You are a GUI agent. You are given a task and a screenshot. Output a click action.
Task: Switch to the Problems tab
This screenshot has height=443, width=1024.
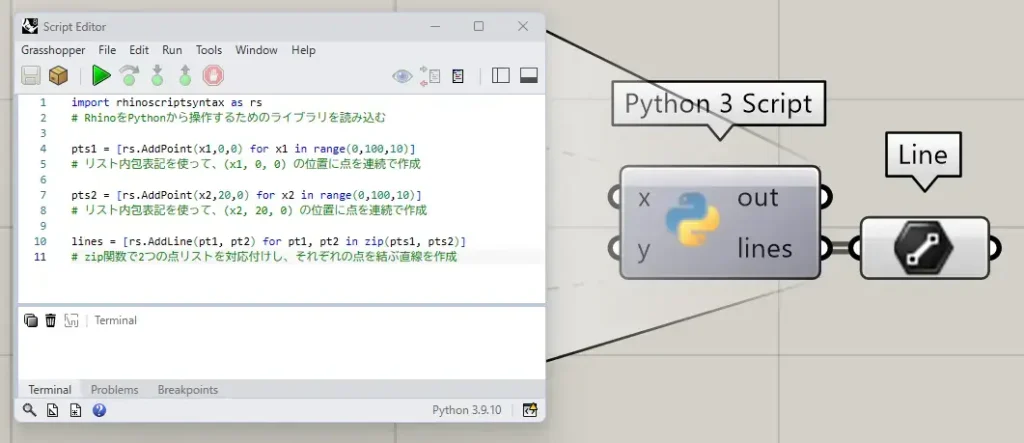114,390
